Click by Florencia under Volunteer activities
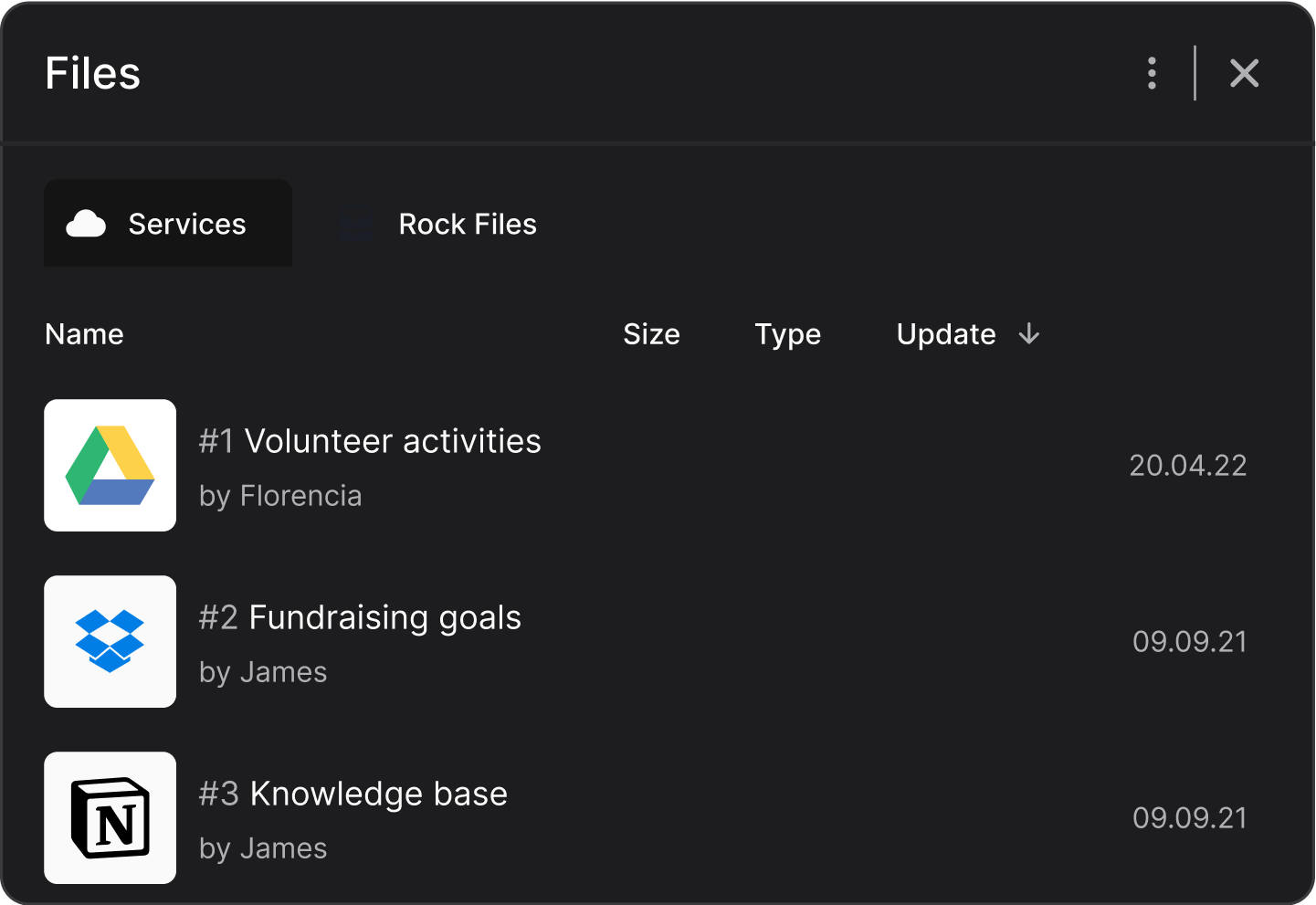Screen dimensions: 1316x905 coord(280,495)
